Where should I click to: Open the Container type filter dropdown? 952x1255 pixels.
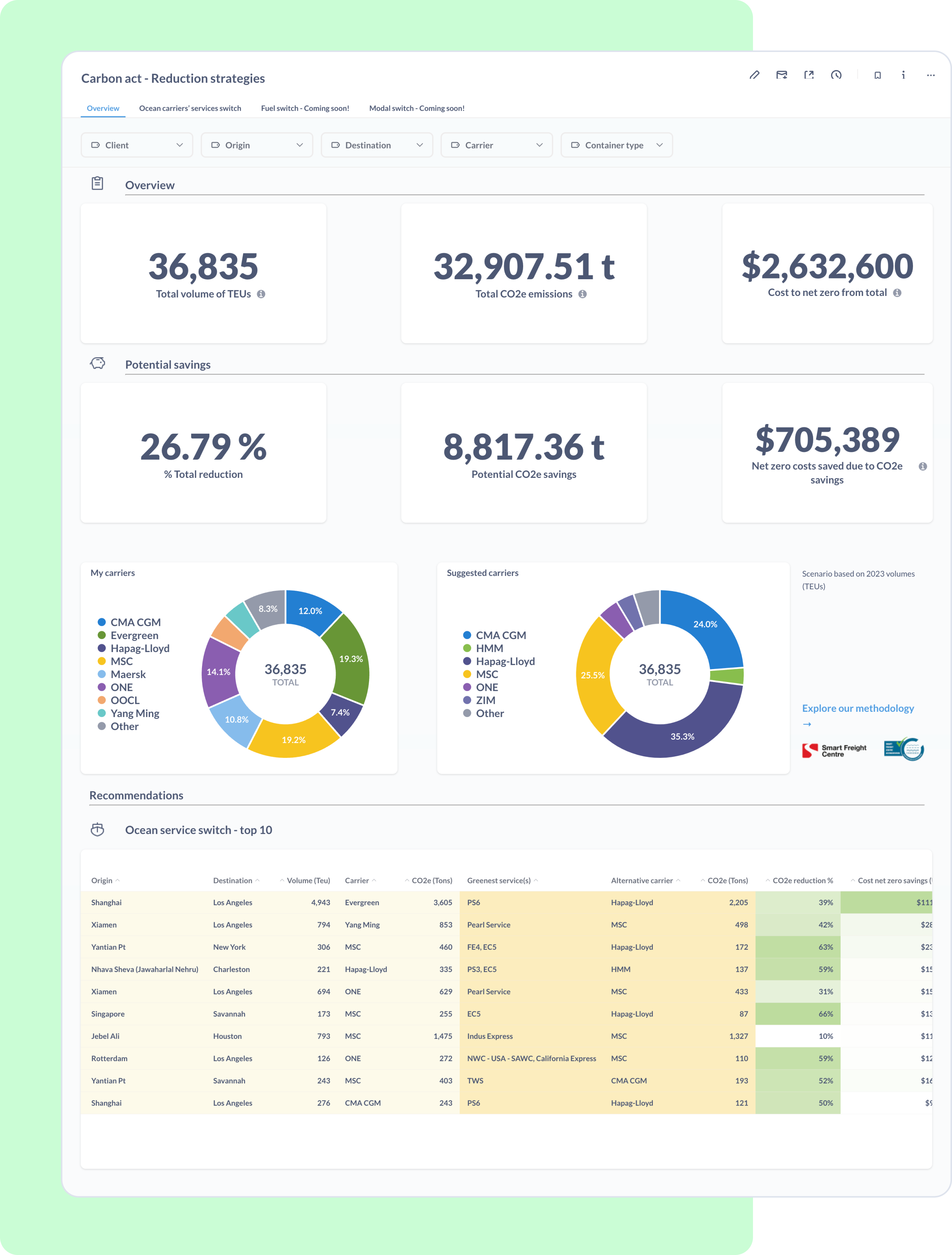pyautogui.click(x=617, y=145)
